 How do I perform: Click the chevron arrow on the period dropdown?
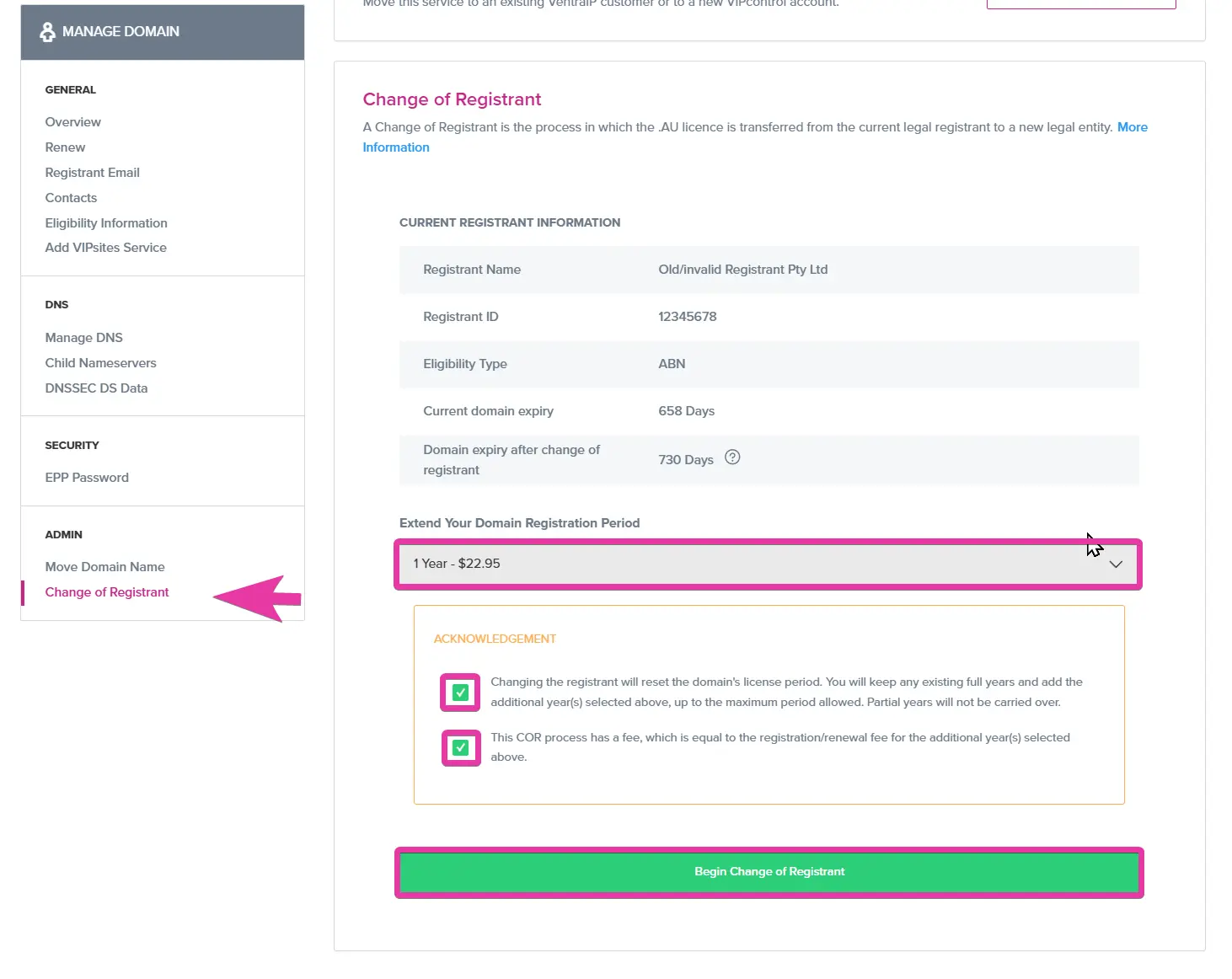(x=1116, y=564)
